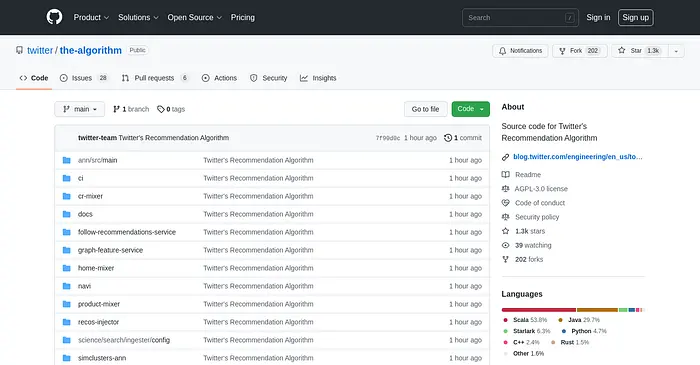Click the green Starlark segment in language bar

(x=623, y=310)
